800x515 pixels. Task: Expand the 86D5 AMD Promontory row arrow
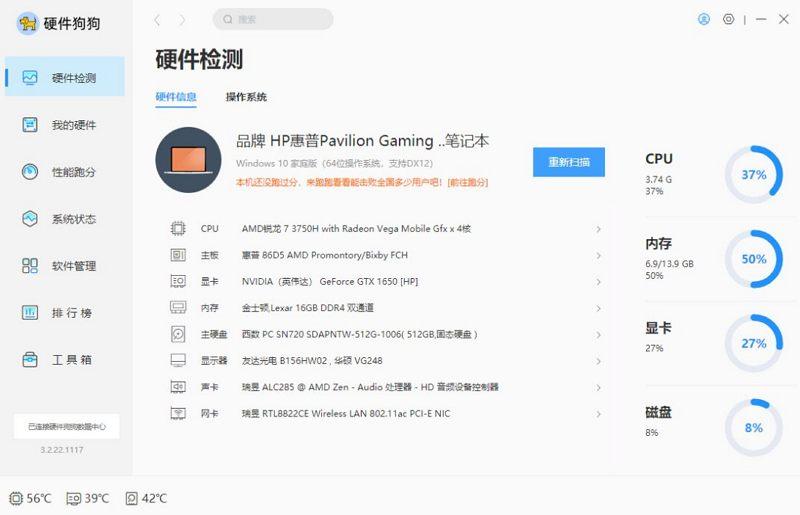pos(598,255)
